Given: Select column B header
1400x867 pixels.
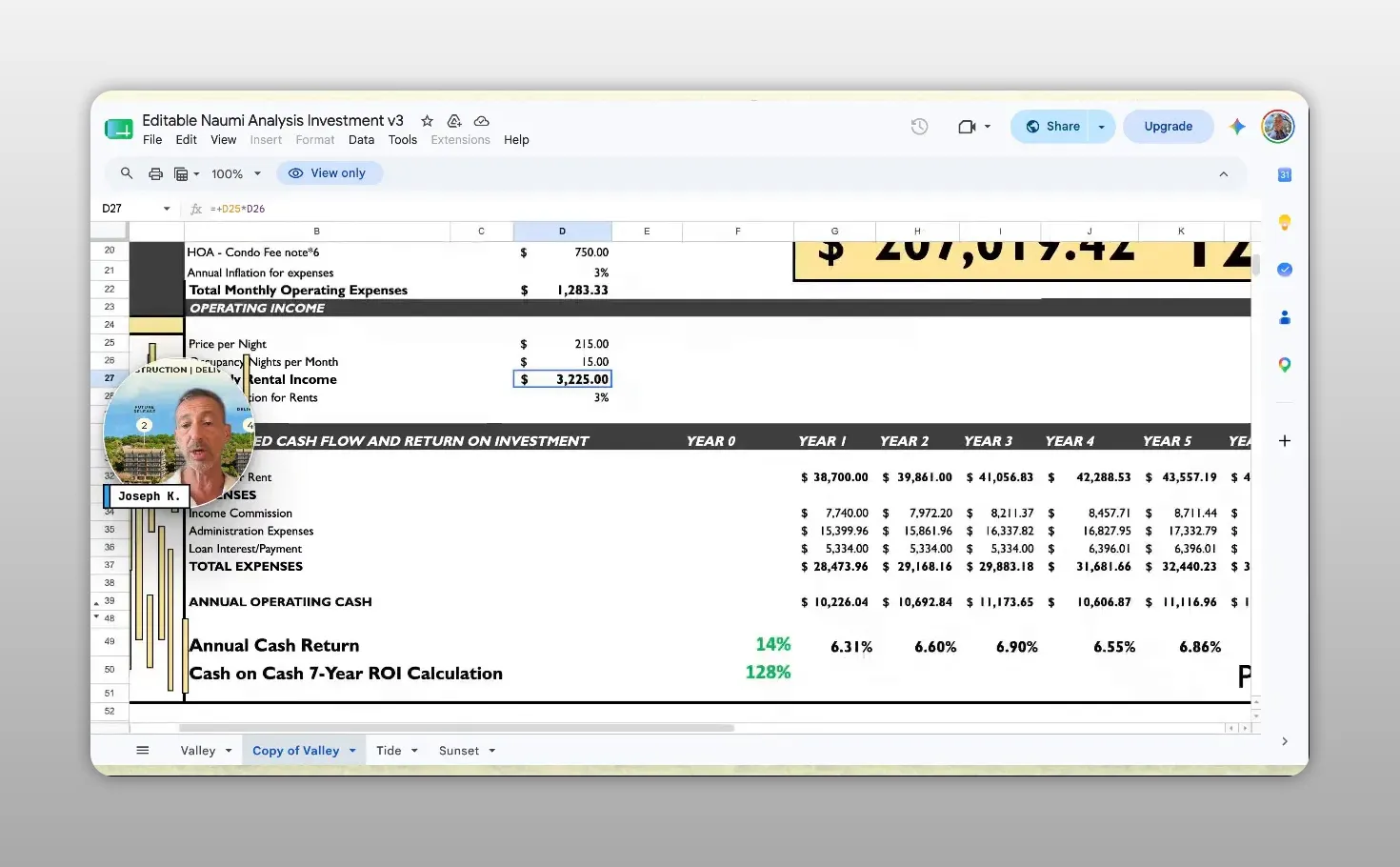Looking at the screenshot, I should 316,232.
